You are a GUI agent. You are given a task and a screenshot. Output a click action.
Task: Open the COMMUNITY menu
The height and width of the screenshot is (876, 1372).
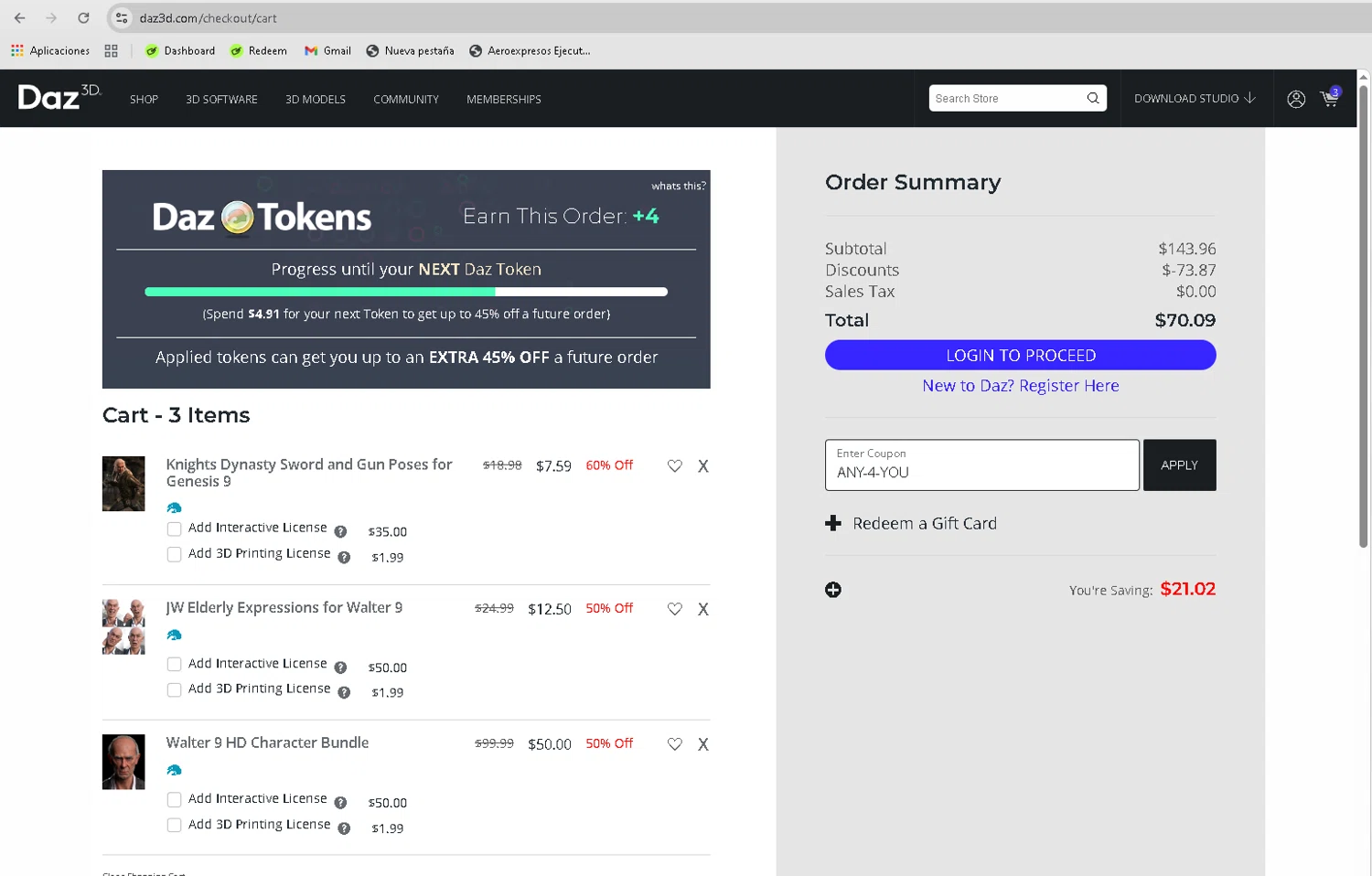pyautogui.click(x=406, y=99)
